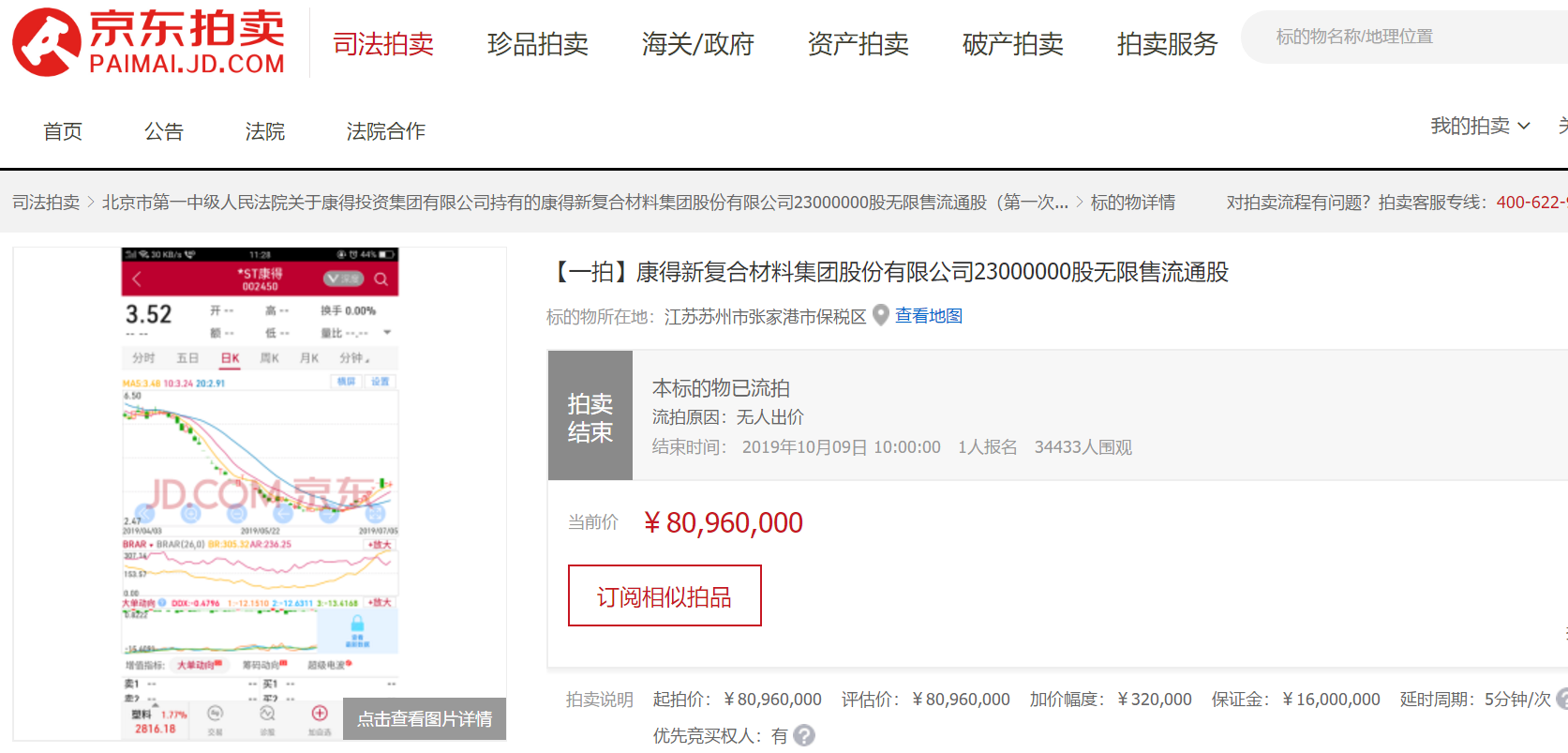Click the 结束时间 2019年10月09日 text
The width and height of the screenshot is (1568, 753).
point(797,447)
